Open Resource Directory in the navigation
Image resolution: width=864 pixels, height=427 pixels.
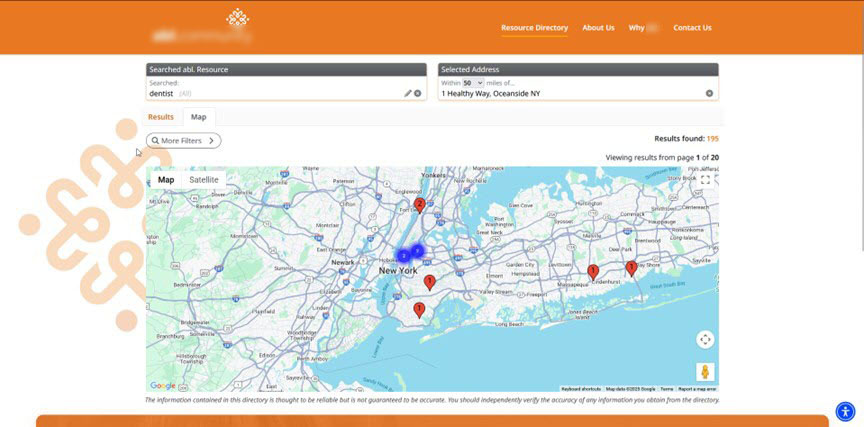[534, 28]
